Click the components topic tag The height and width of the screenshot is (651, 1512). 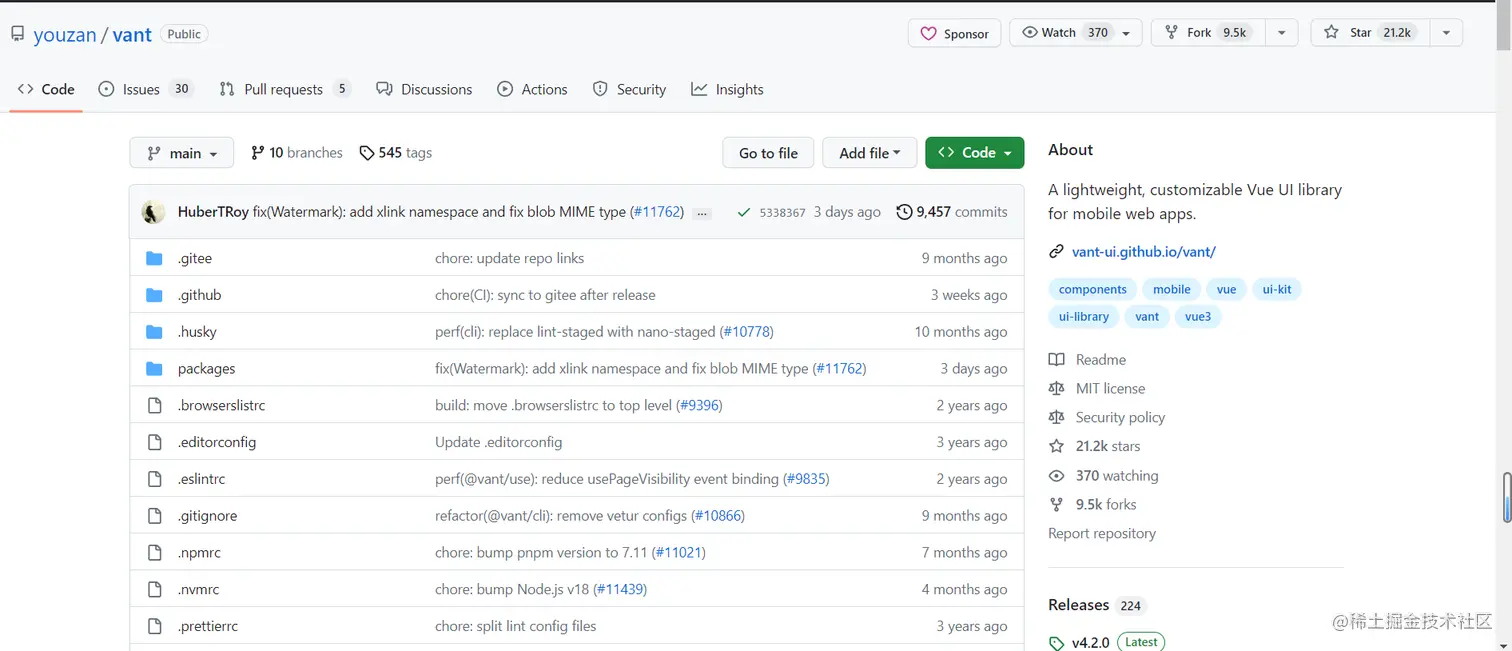click(x=1092, y=289)
